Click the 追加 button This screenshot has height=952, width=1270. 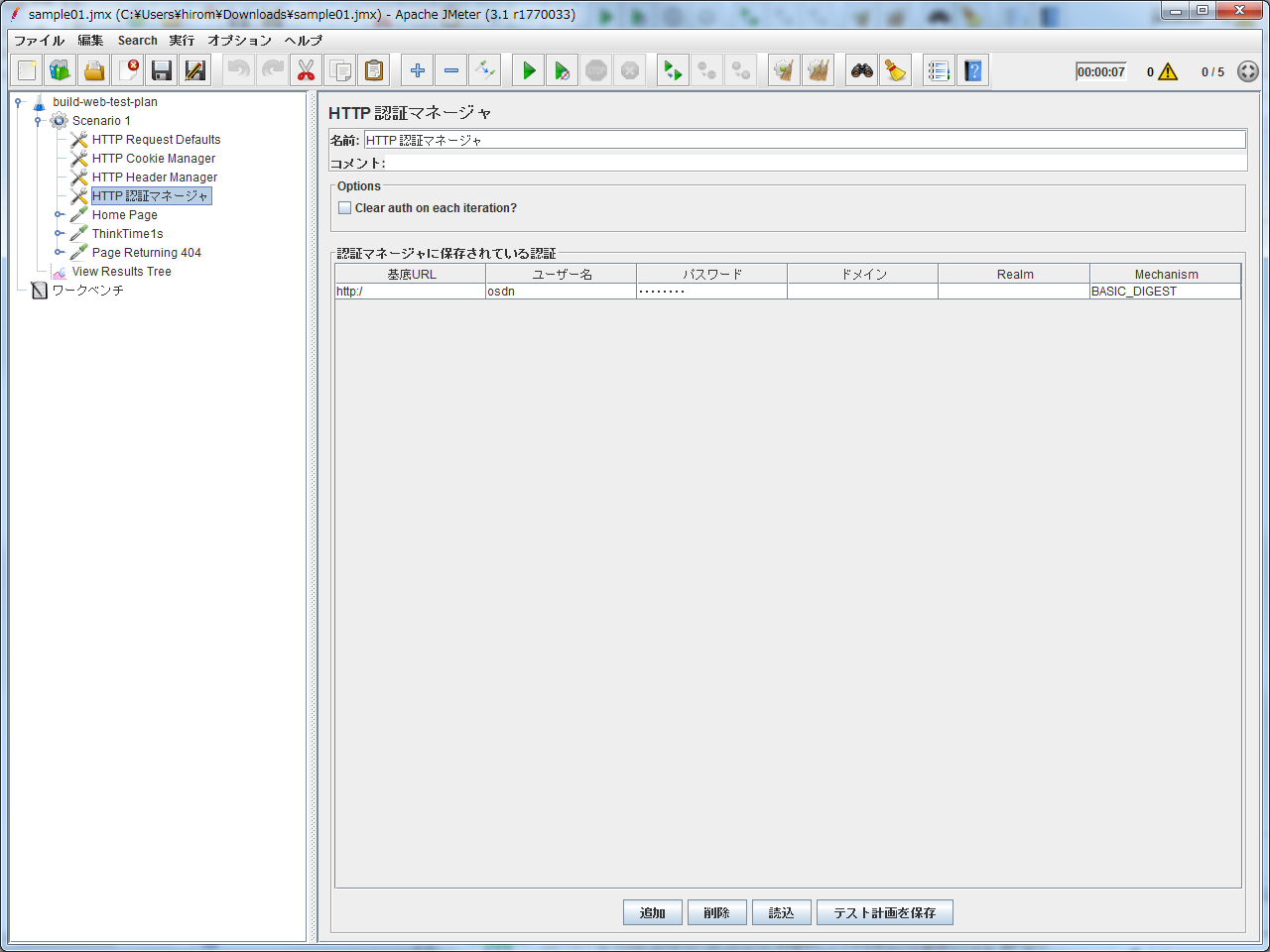click(653, 913)
